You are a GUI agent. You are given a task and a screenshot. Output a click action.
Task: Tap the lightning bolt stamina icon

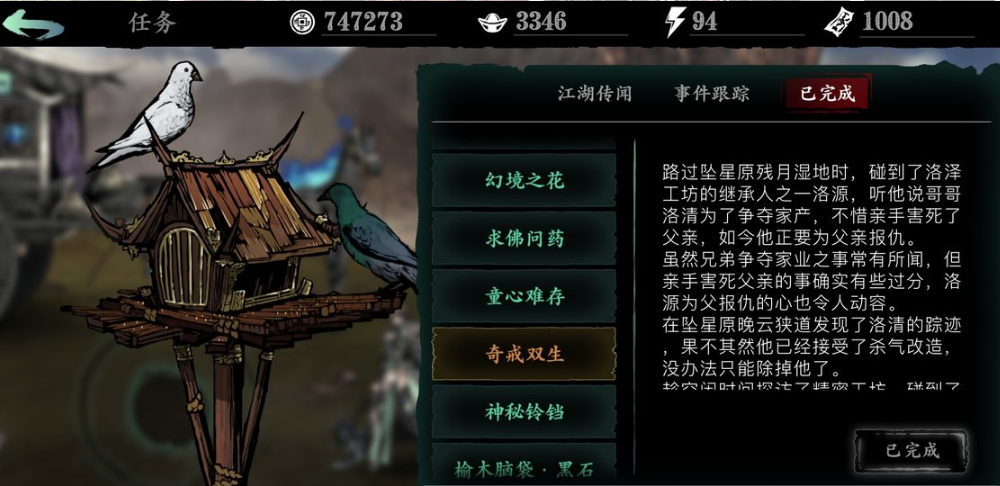click(x=674, y=22)
